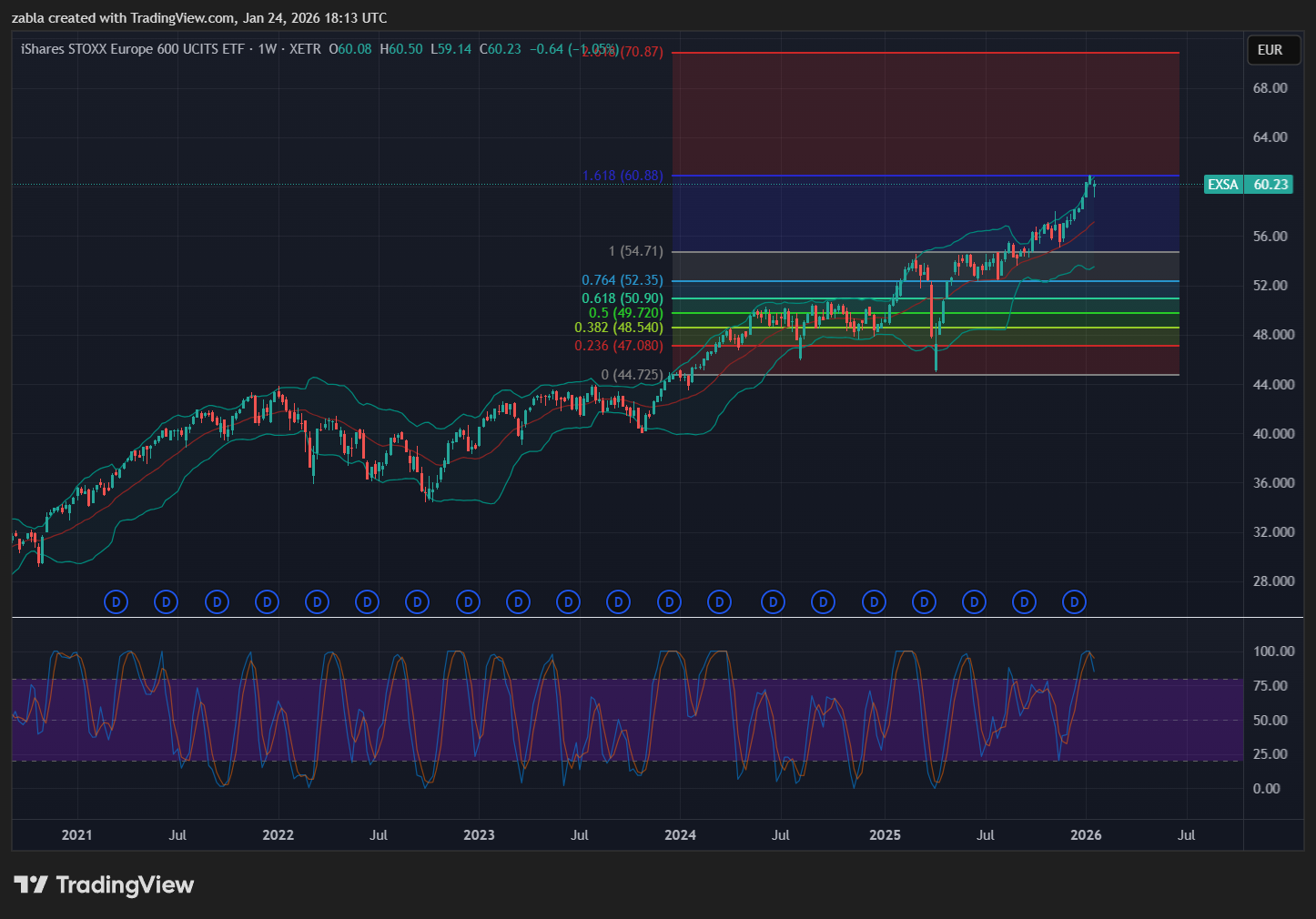
Task: Click the 1 (54.71) Fibonacci level label
Action: point(636,251)
